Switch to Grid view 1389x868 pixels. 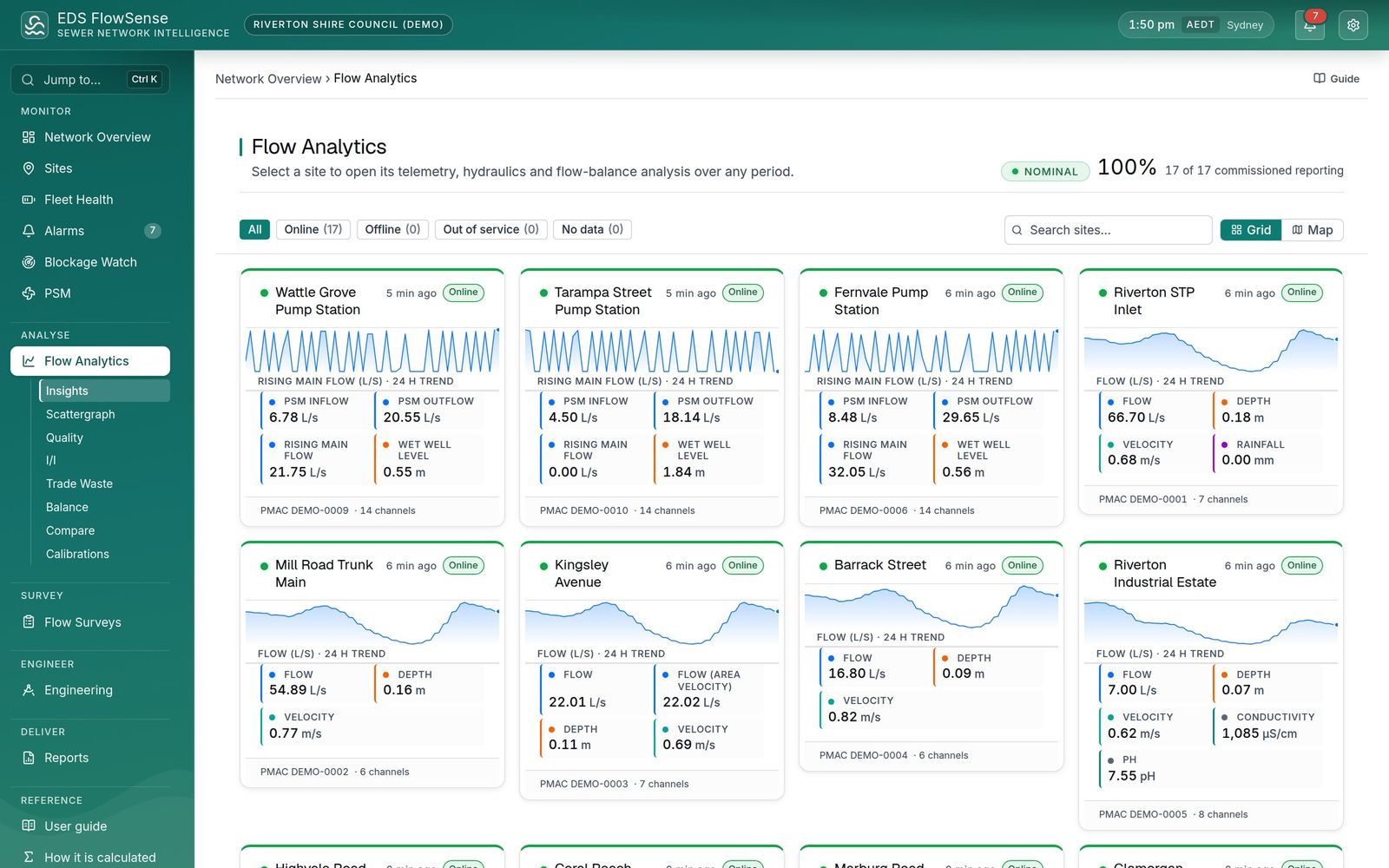(x=1251, y=230)
